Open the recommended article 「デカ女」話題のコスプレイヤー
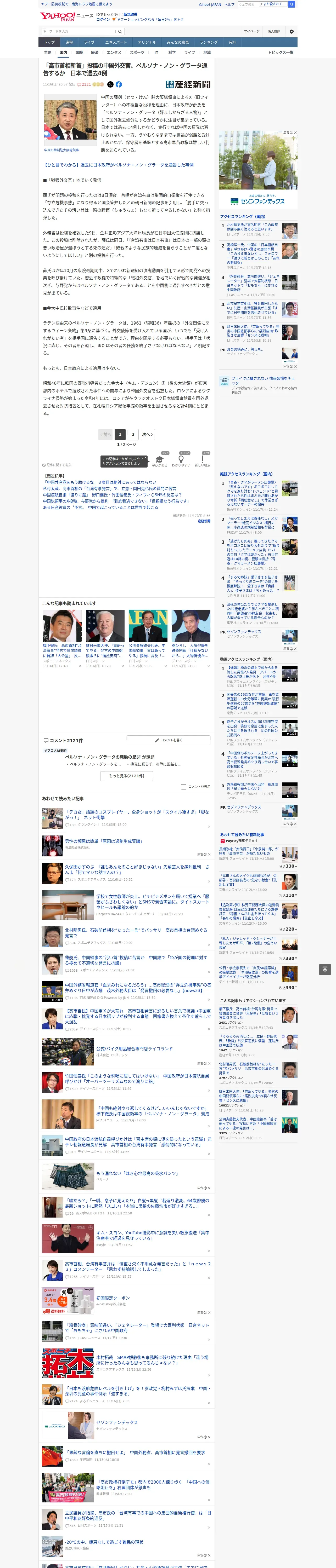Viewport: 336px width, 1568px height. [x=137, y=814]
